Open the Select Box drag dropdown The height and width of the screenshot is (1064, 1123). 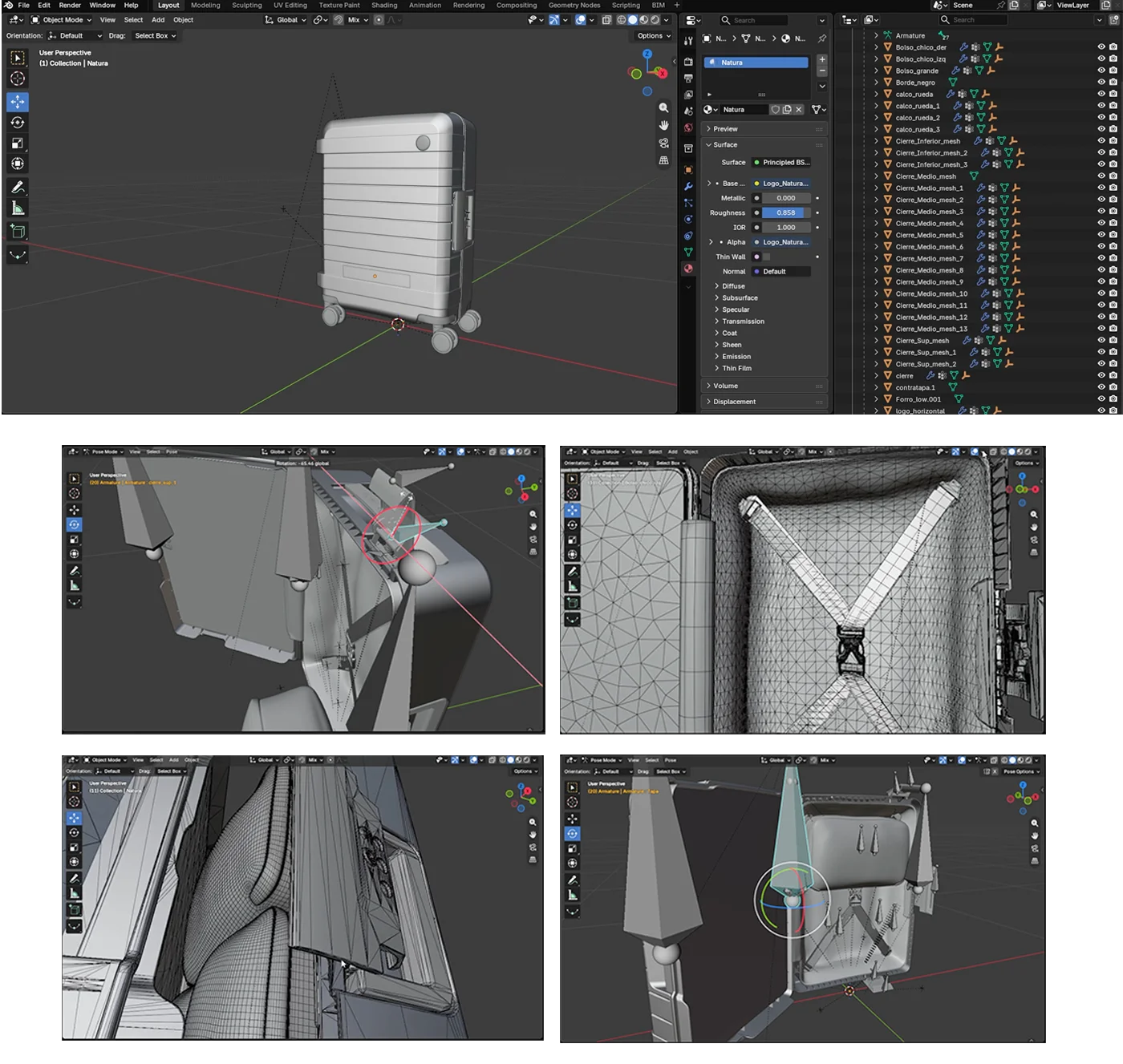click(x=155, y=36)
